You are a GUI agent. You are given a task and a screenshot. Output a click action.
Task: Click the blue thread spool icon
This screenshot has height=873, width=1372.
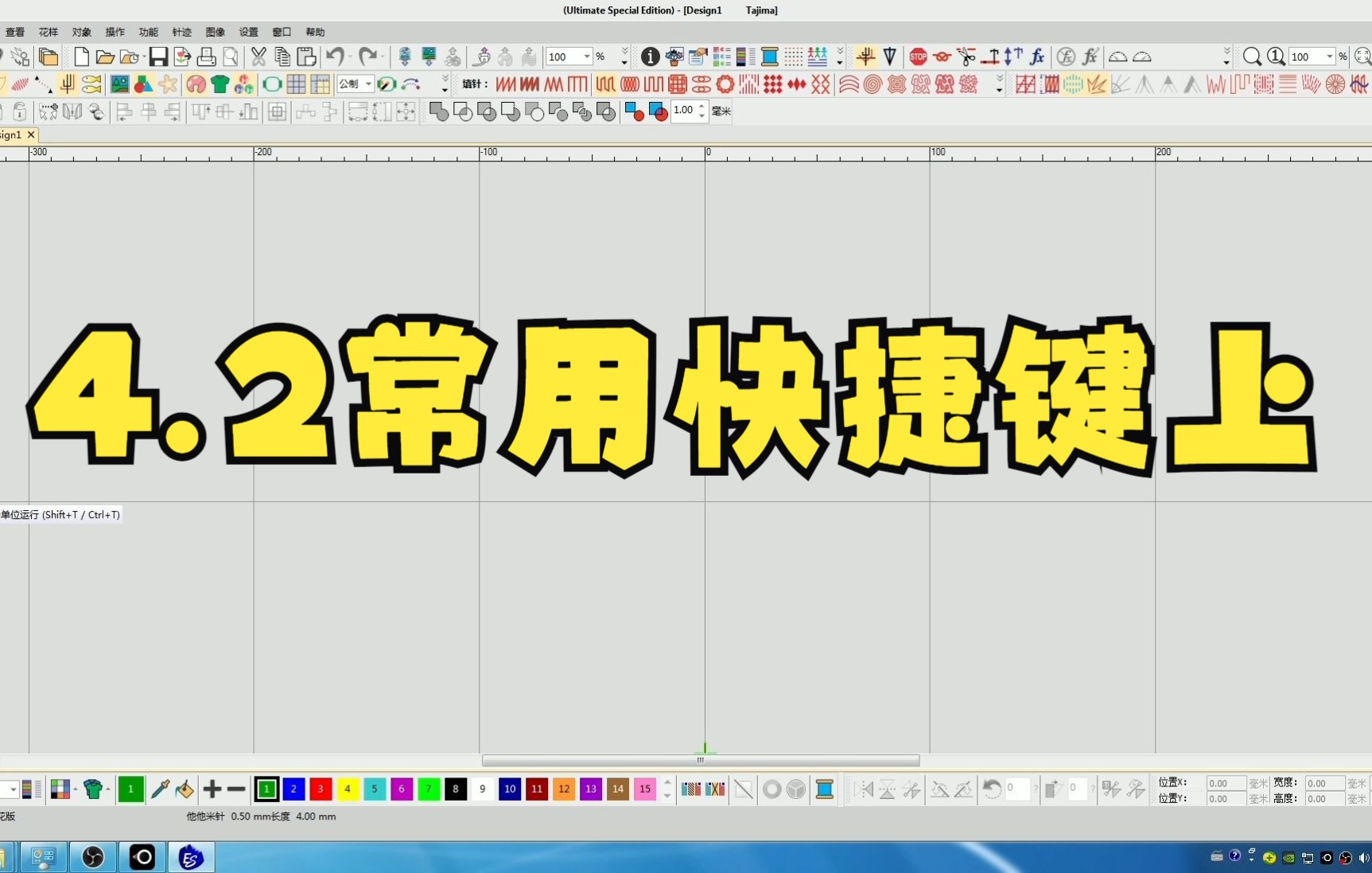coord(769,57)
